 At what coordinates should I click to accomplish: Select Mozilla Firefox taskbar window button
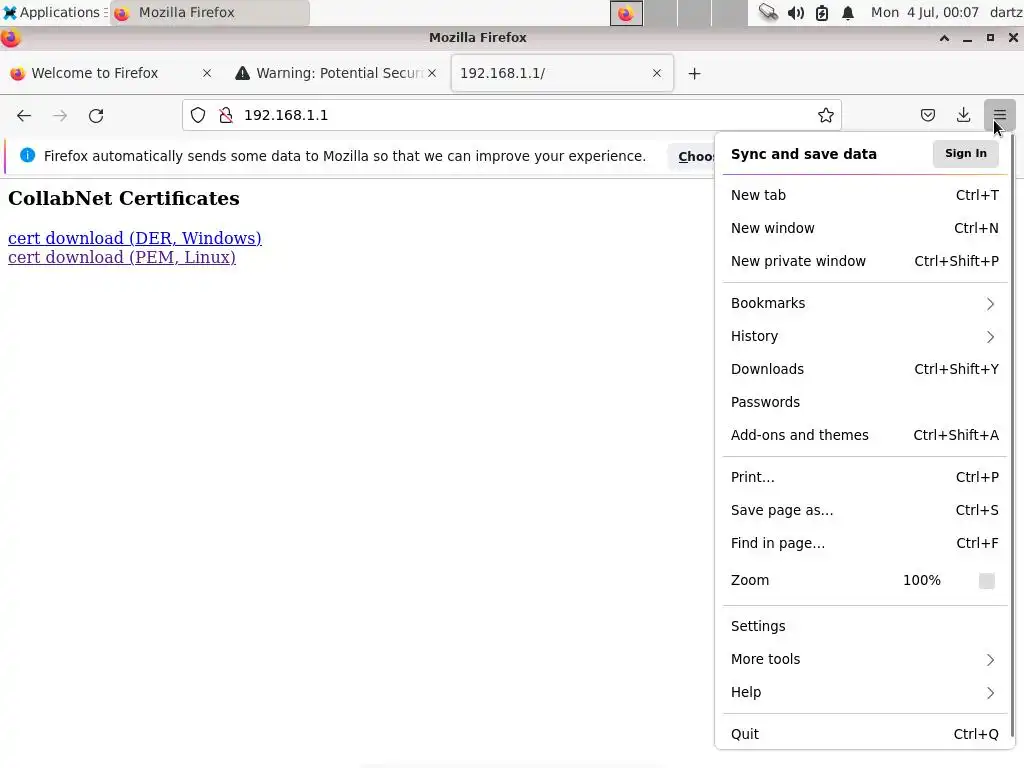tap(209, 12)
